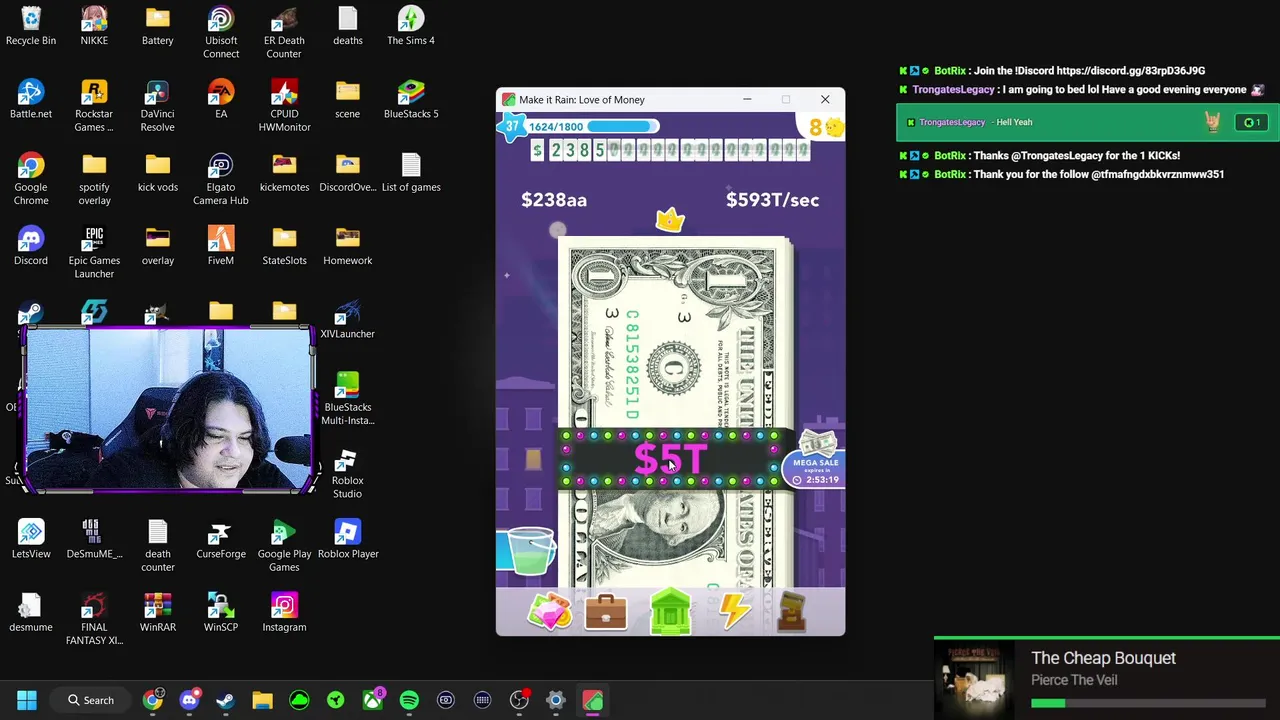The width and height of the screenshot is (1280, 720).
Task: Select the List of games text file
Action: coord(411,172)
